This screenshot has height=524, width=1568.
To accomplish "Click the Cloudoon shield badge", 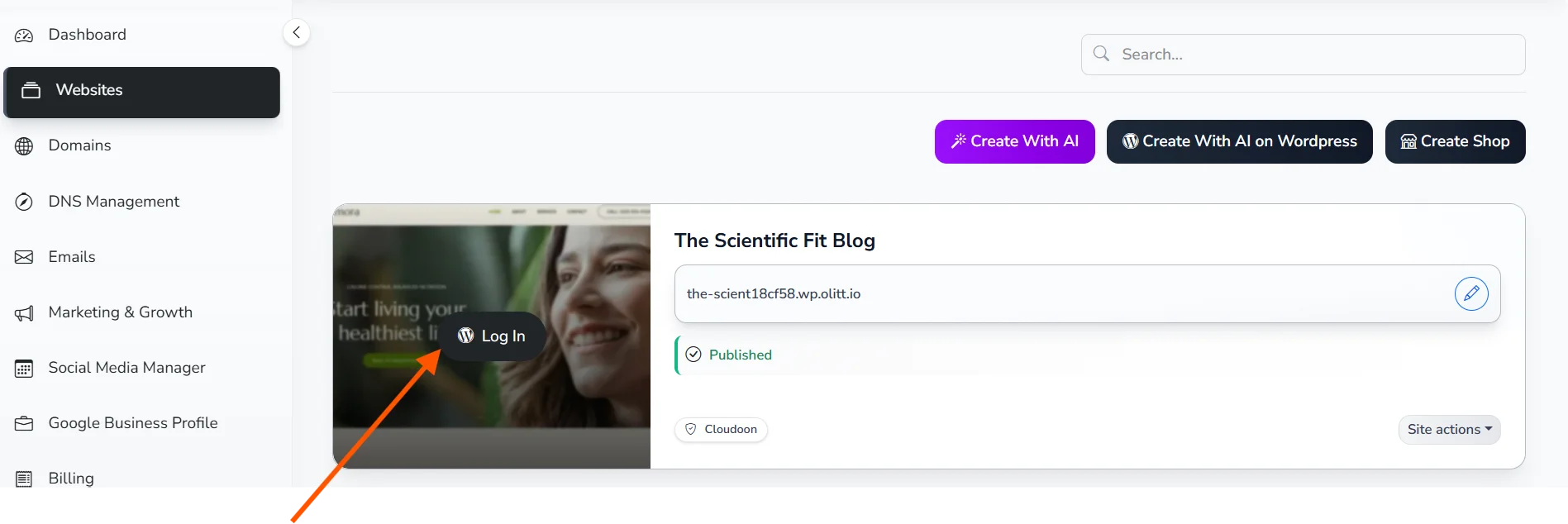I will pos(721,430).
